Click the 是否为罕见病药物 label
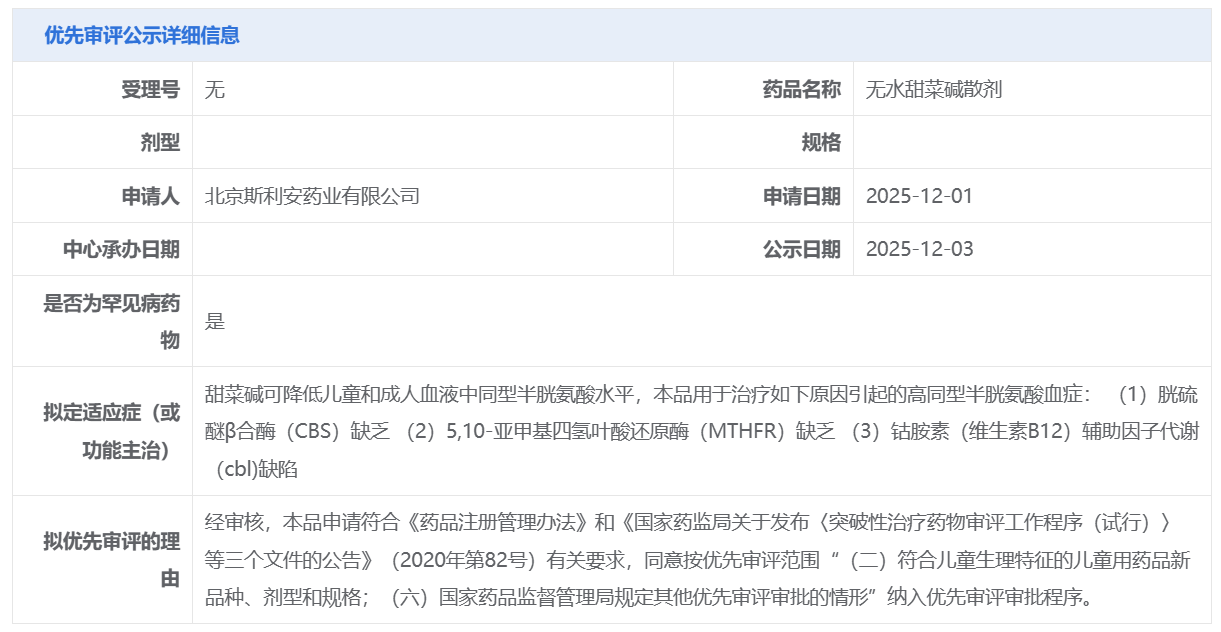Image resolution: width=1221 pixels, height=632 pixels. [111, 321]
